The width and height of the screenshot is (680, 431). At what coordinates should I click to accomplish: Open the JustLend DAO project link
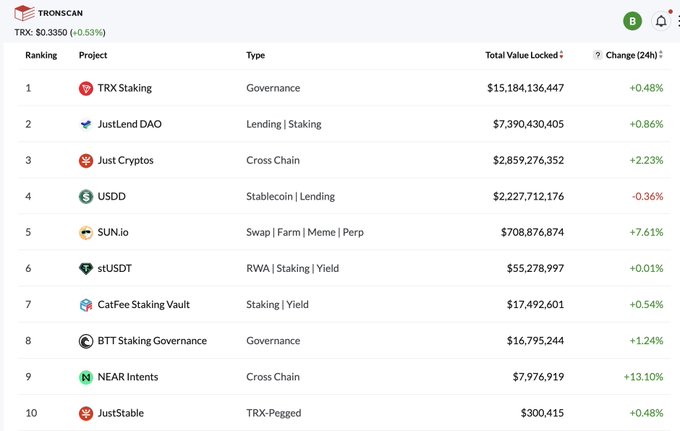click(130, 124)
